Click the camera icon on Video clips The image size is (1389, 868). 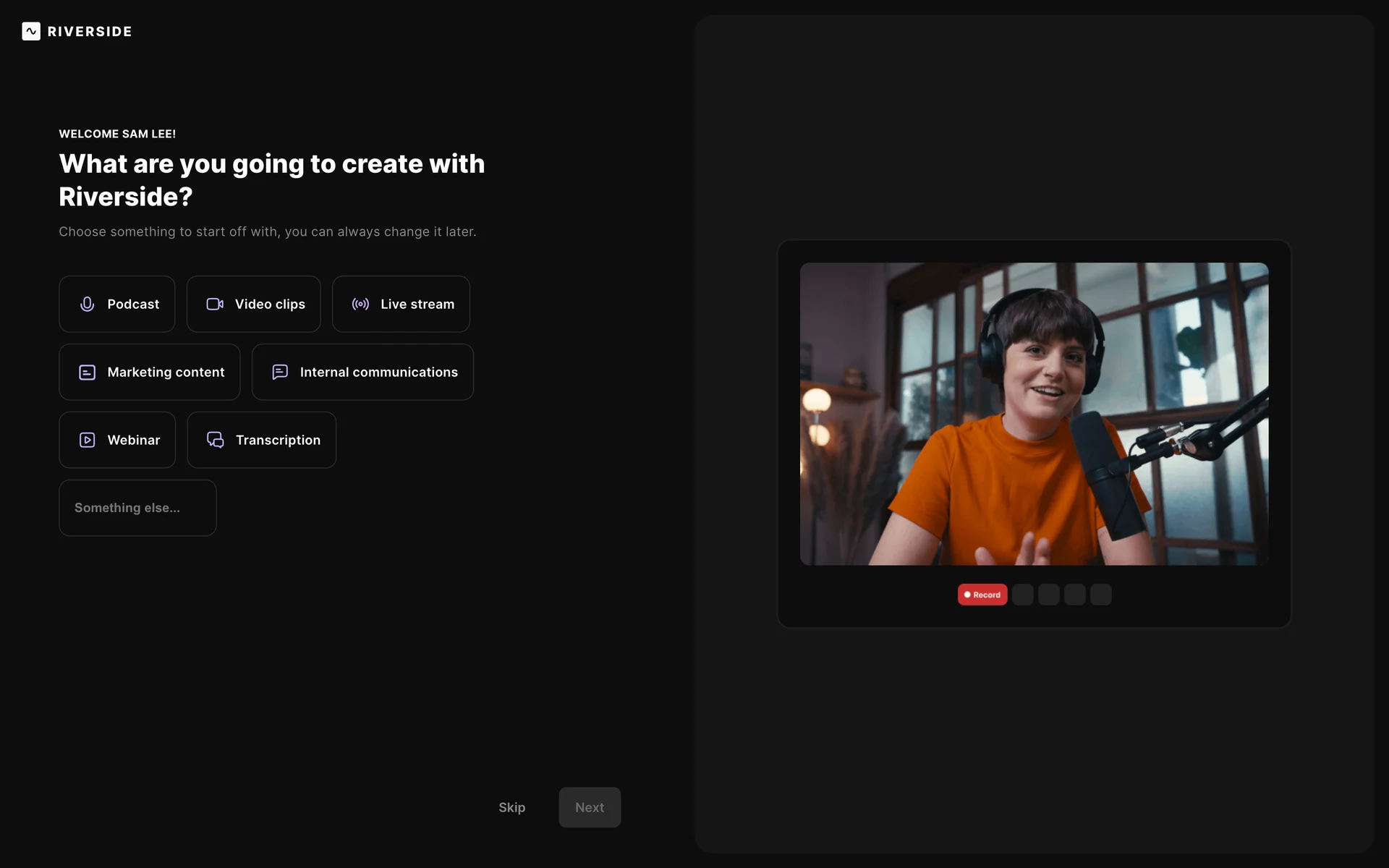(x=215, y=305)
